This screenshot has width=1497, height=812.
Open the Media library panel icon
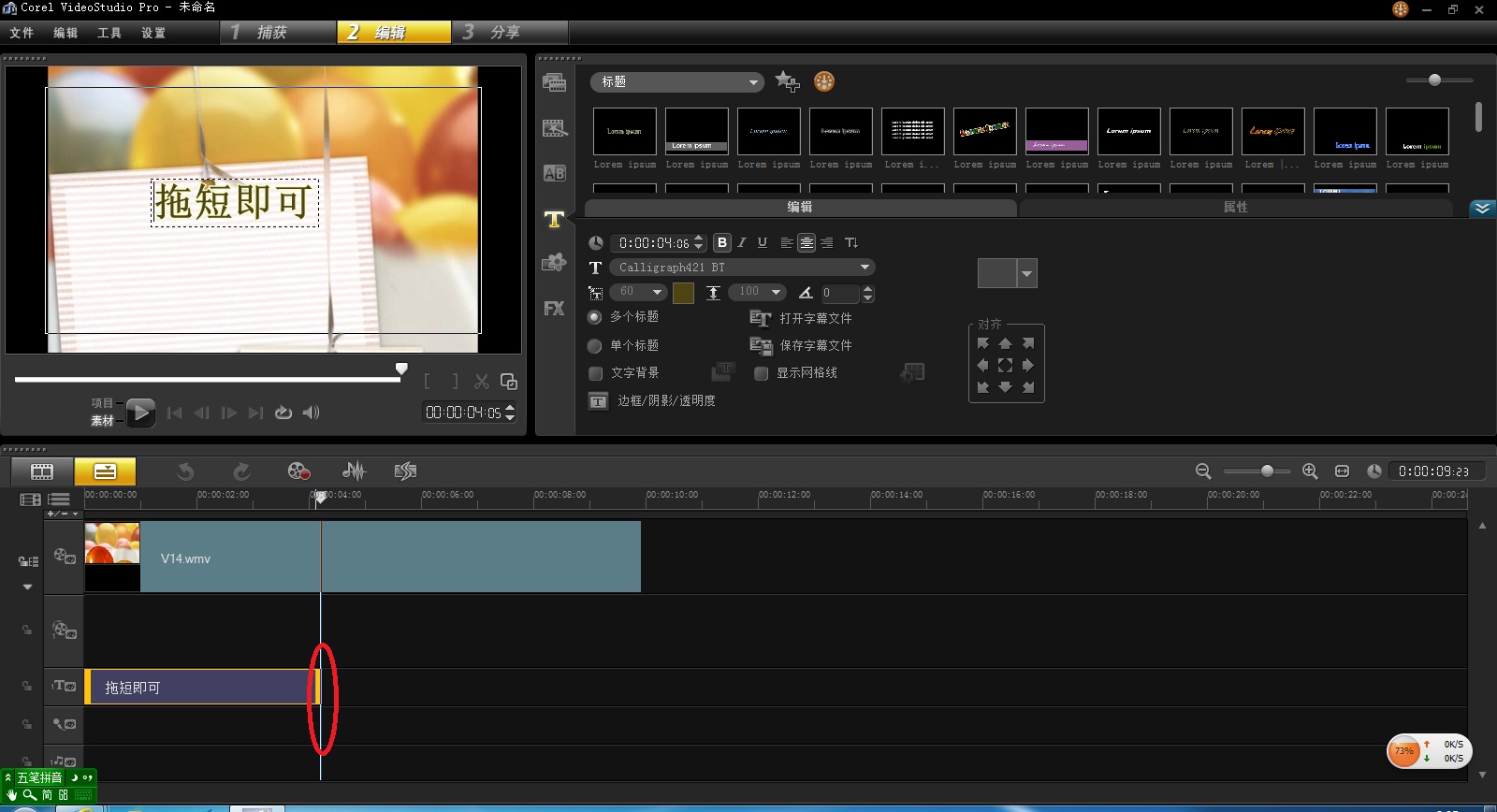coord(554,82)
